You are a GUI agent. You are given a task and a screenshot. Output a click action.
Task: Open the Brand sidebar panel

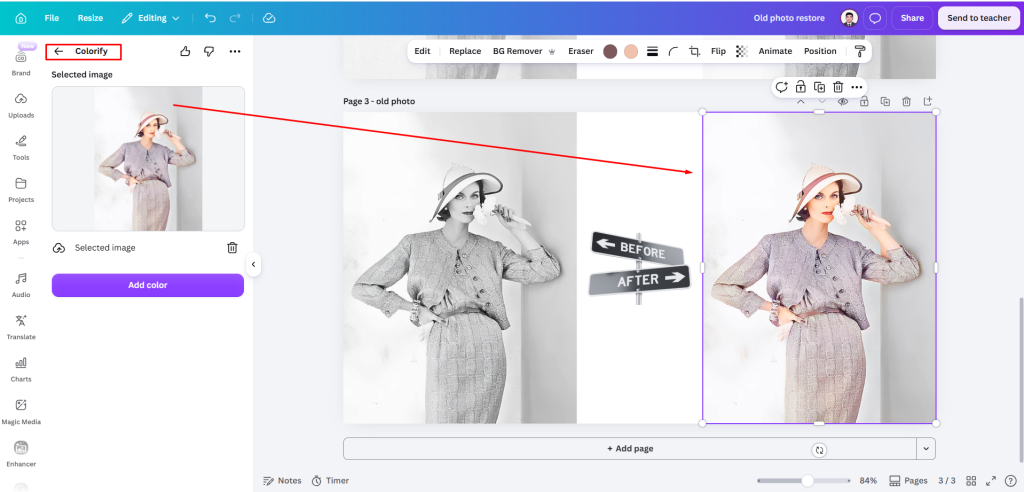pyautogui.click(x=21, y=63)
